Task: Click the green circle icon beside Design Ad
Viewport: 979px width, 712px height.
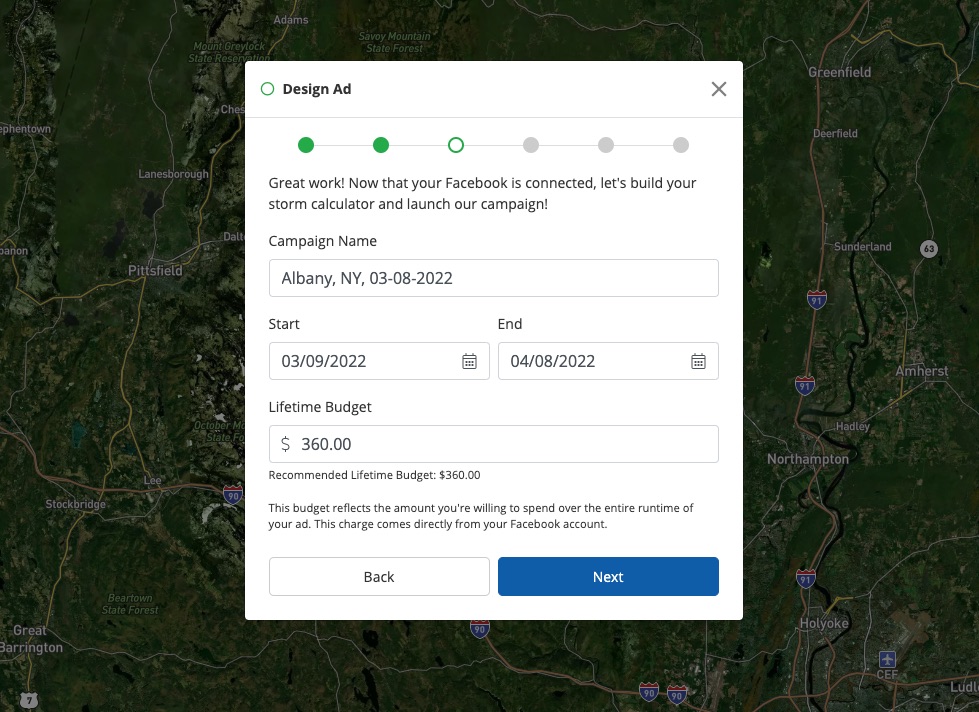Action: point(267,89)
